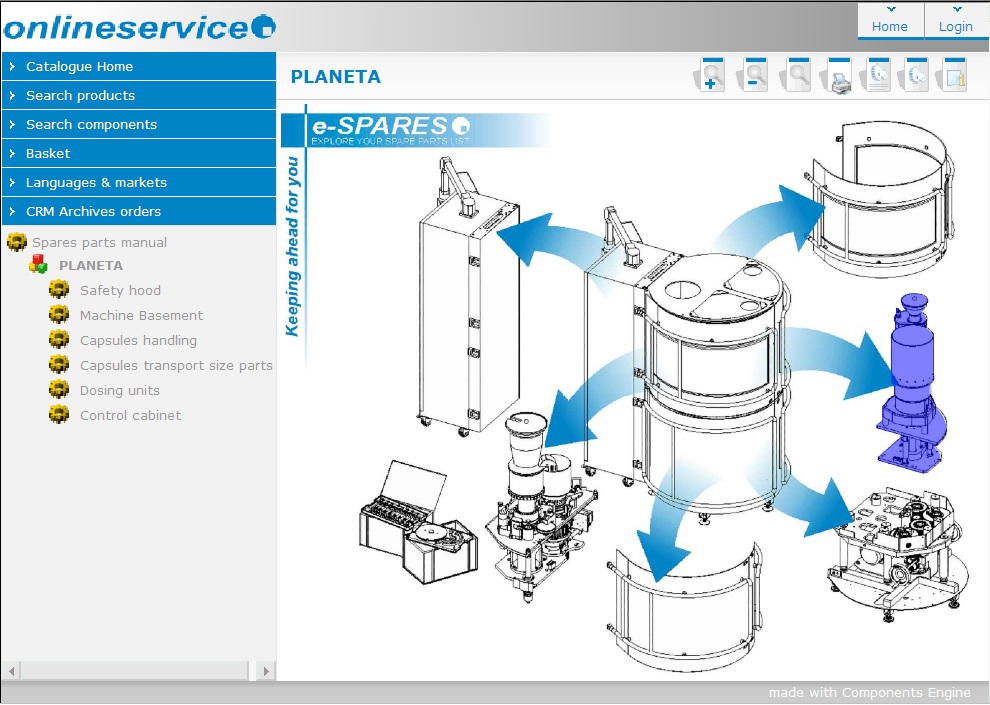This screenshot has height=705, width=990.
Task: Switch to the Home tab
Action: 890,21
